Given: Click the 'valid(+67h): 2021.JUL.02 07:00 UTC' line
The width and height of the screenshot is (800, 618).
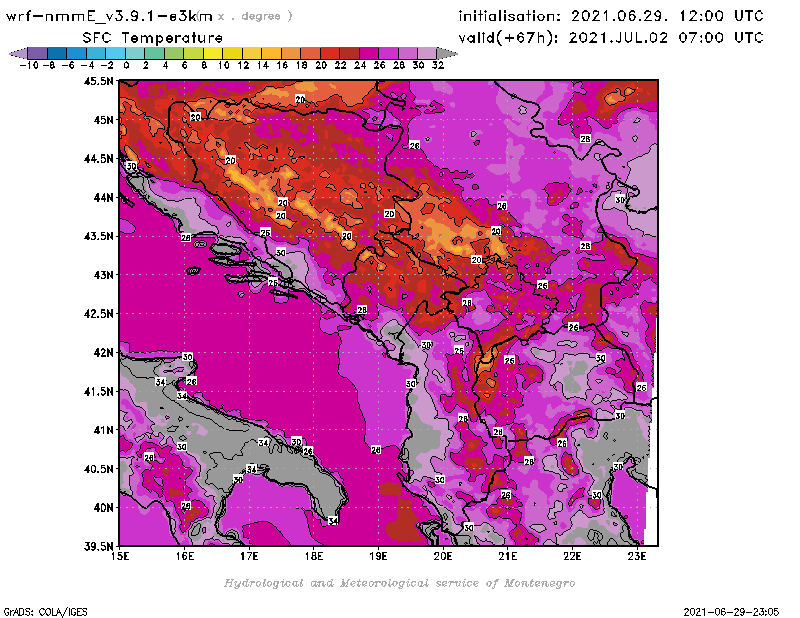Looking at the screenshot, I should pyautogui.click(x=611, y=38).
